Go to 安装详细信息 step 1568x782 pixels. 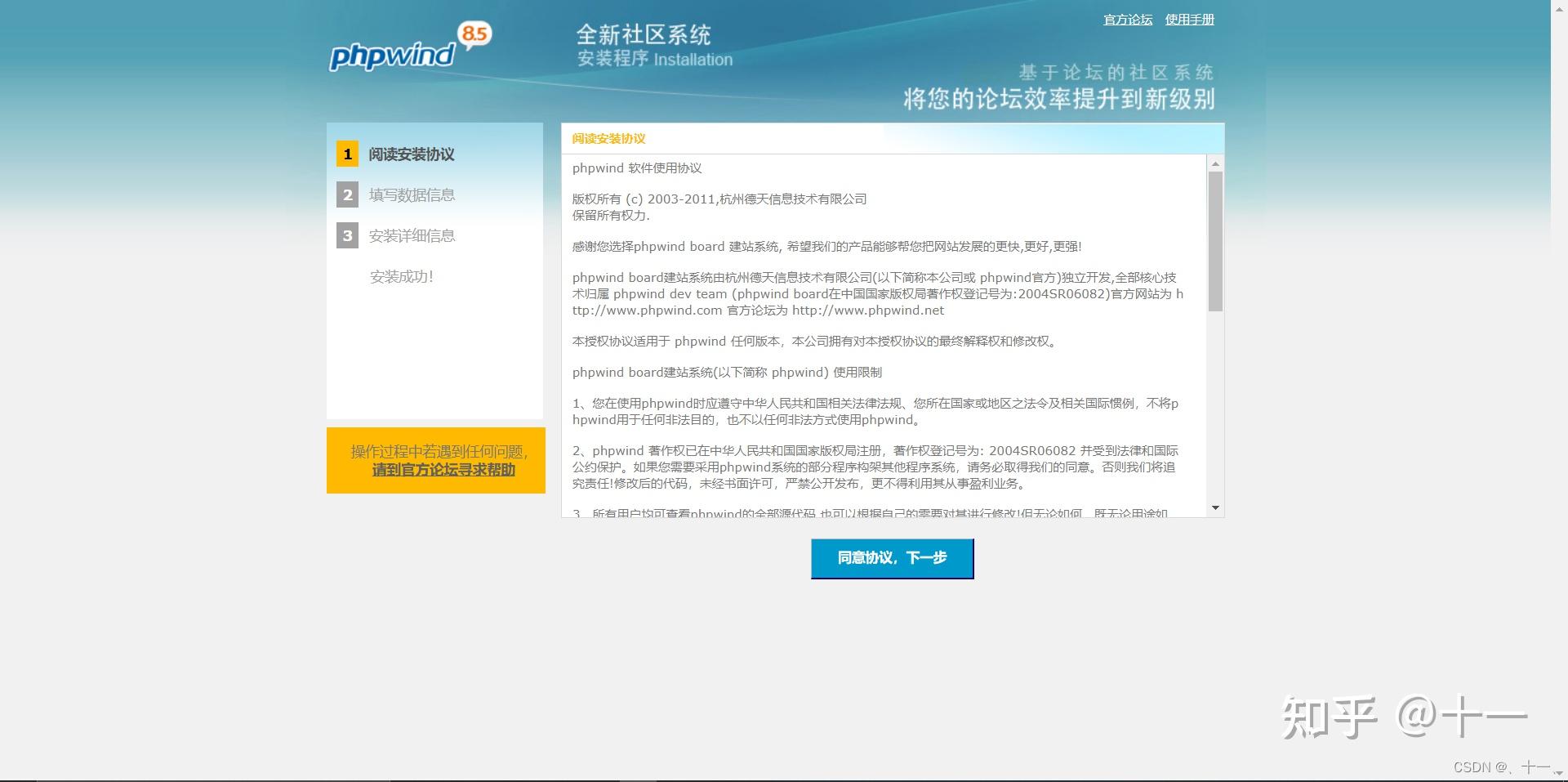[412, 235]
